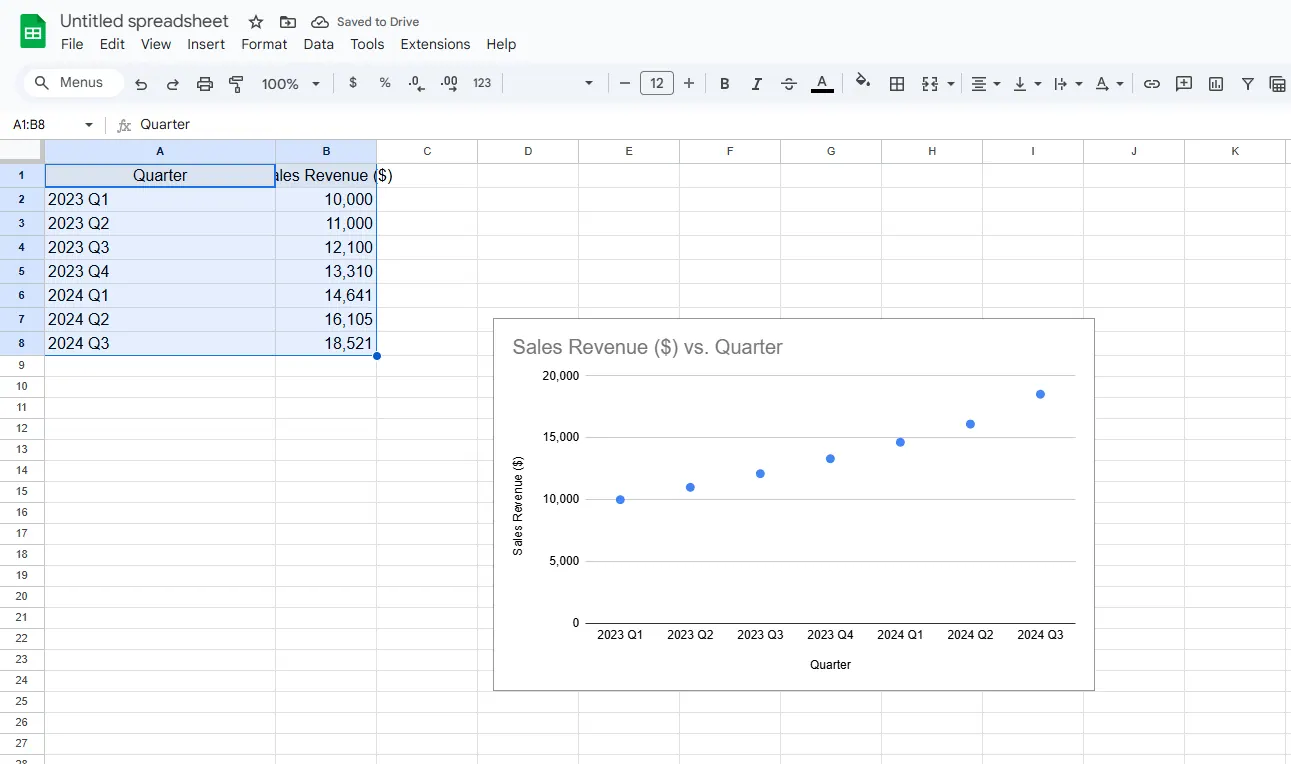Star the Untitled spreadsheet
The image size is (1291, 764).
click(x=256, y=22)
